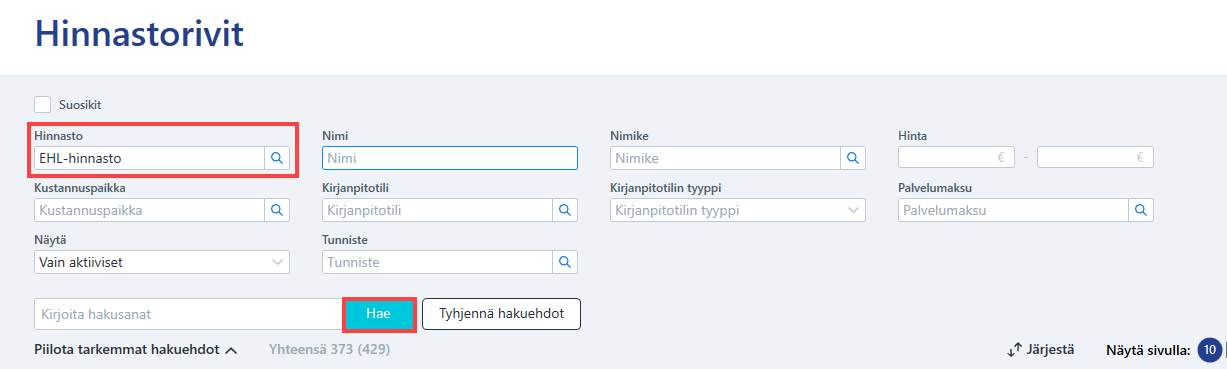Click the Kustannuspaikka input field

coord(150,210)
